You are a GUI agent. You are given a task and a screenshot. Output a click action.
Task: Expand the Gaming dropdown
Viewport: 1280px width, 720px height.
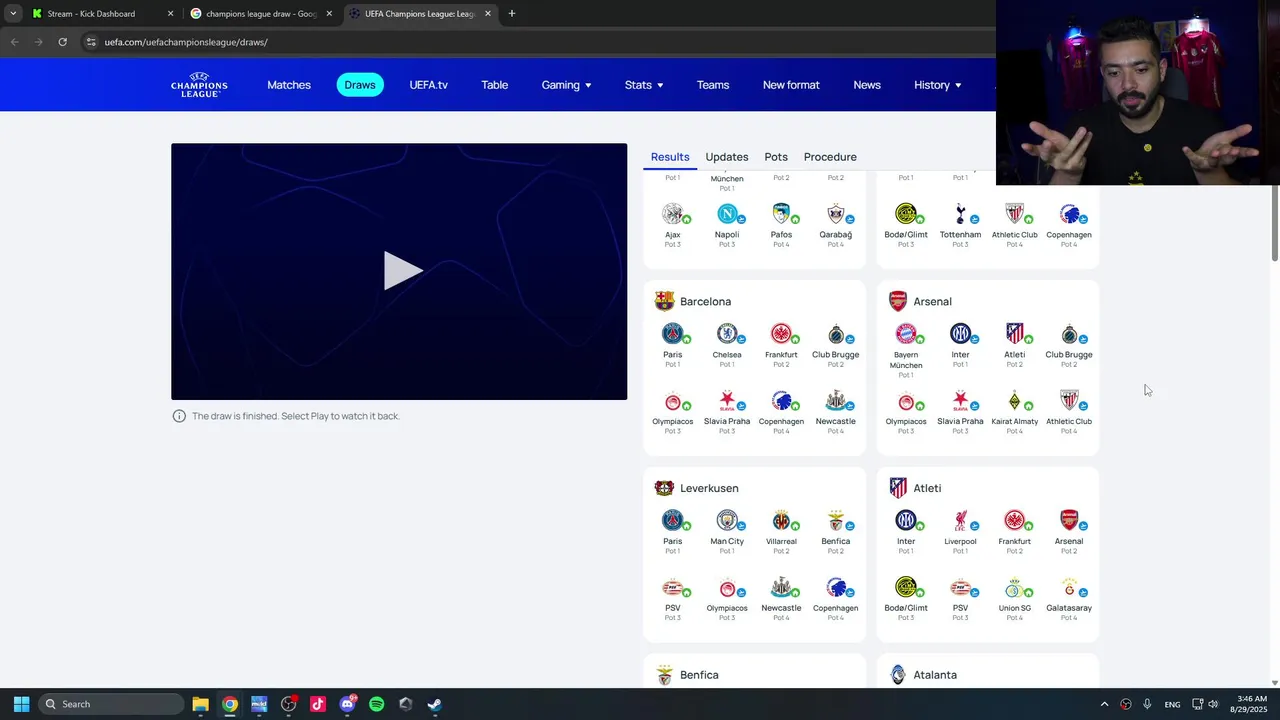(566, 85)
